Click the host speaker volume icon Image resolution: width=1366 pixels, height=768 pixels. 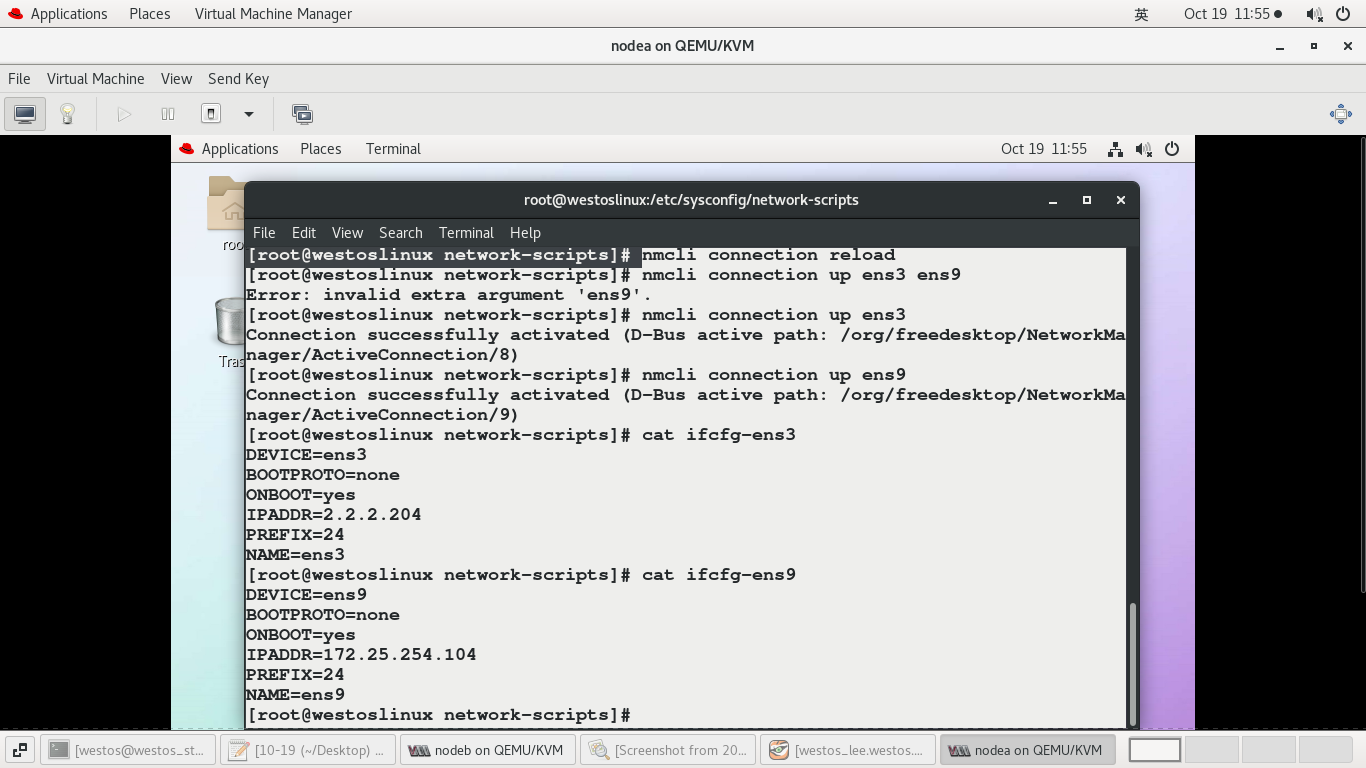pos(1313,14)
